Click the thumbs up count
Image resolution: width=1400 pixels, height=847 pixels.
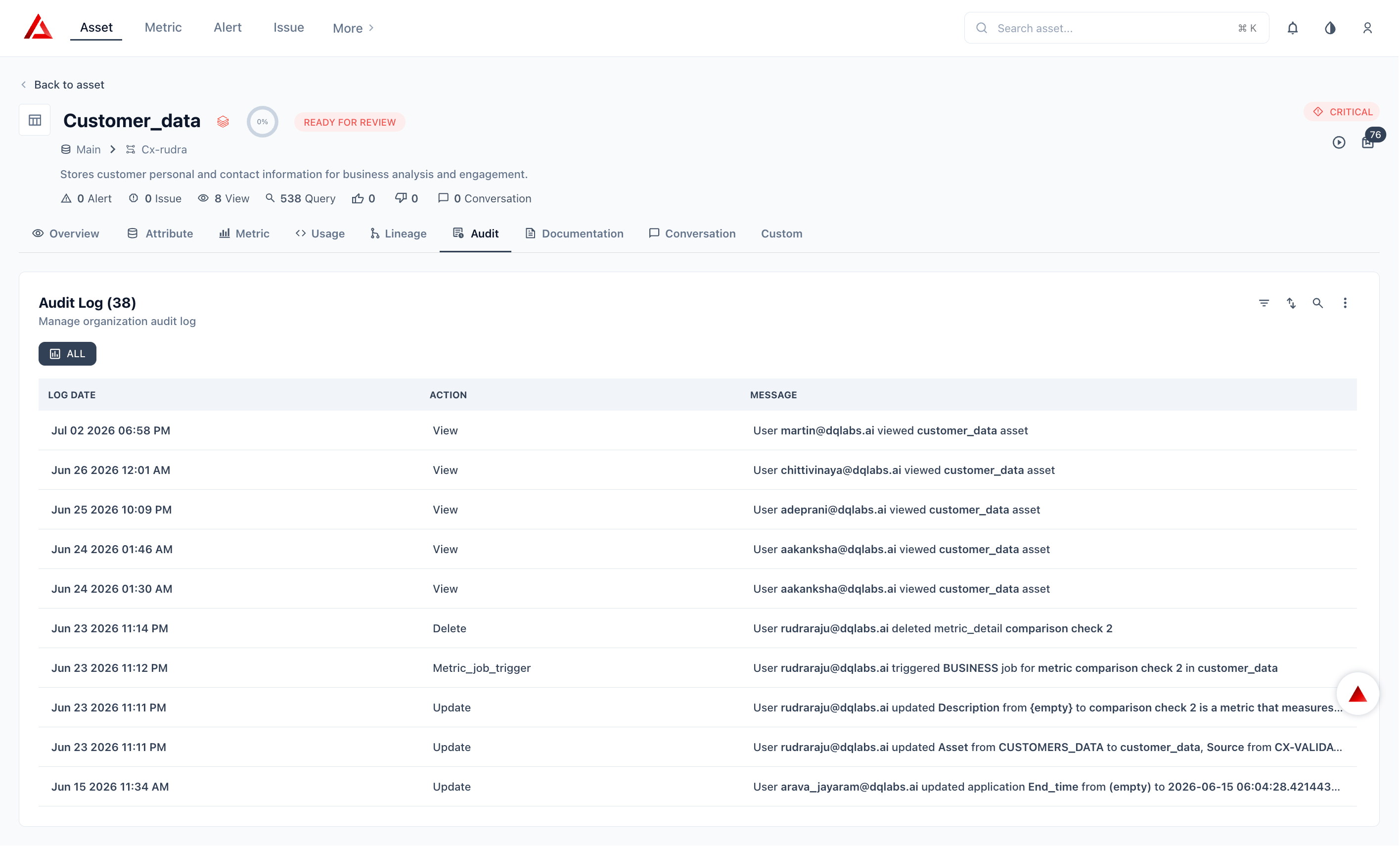point(363,198)
